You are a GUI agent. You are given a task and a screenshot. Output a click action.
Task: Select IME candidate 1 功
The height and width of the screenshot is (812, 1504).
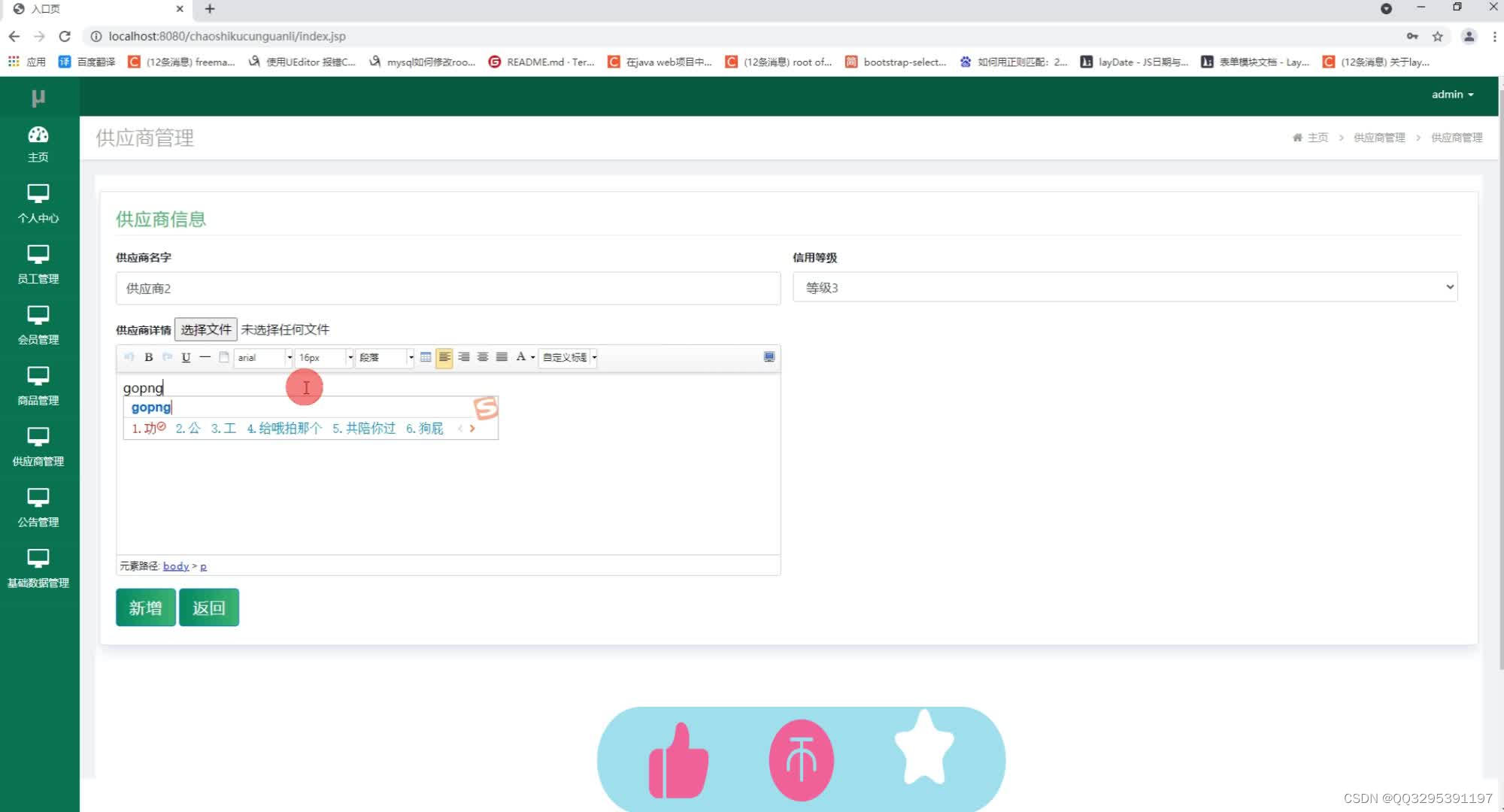click(148, 428)
